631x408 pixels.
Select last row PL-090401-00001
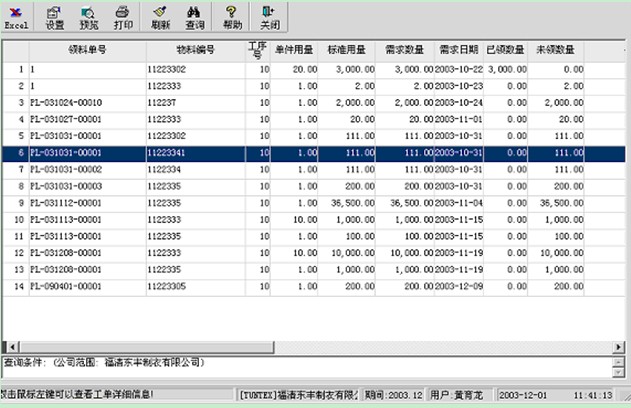tap(87, 287)
